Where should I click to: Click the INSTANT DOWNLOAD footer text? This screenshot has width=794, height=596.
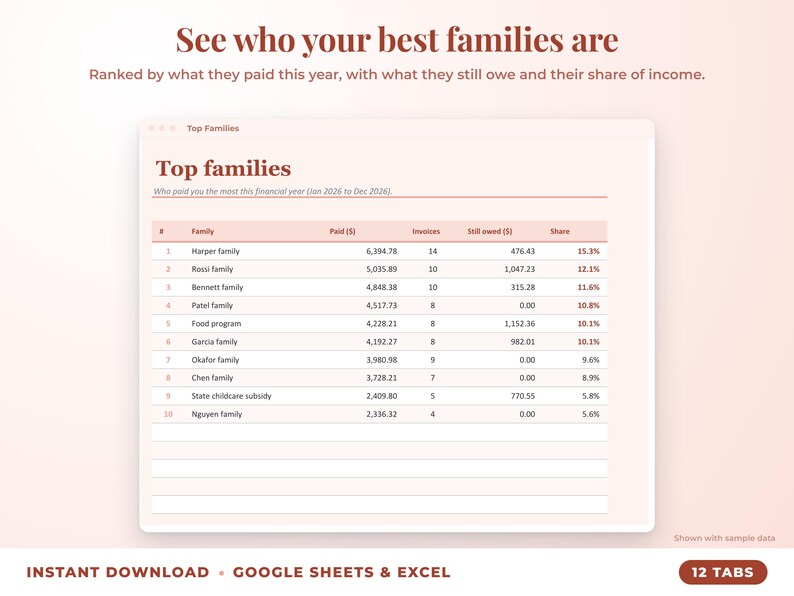coord(117,572)
